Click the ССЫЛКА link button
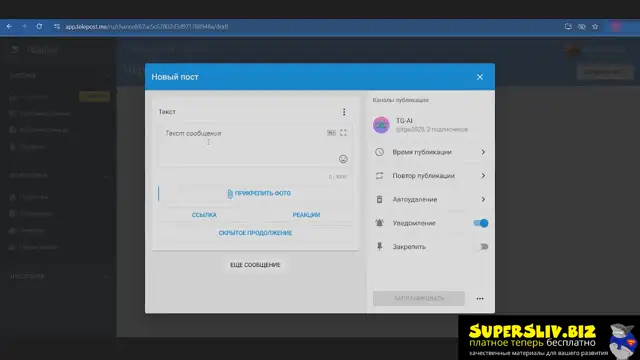Viewport: 640px width, 360px height. coord(204,215)
